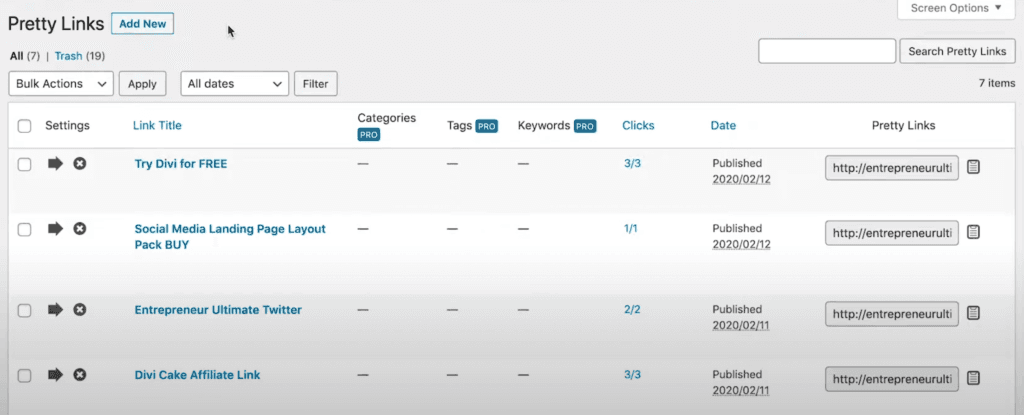Image resolution: width=1024 pixels, height=415 pixels.
Task: Click the redirect arrow icon for Divi Cake Affiliate Link
Action: pos(56,375)
